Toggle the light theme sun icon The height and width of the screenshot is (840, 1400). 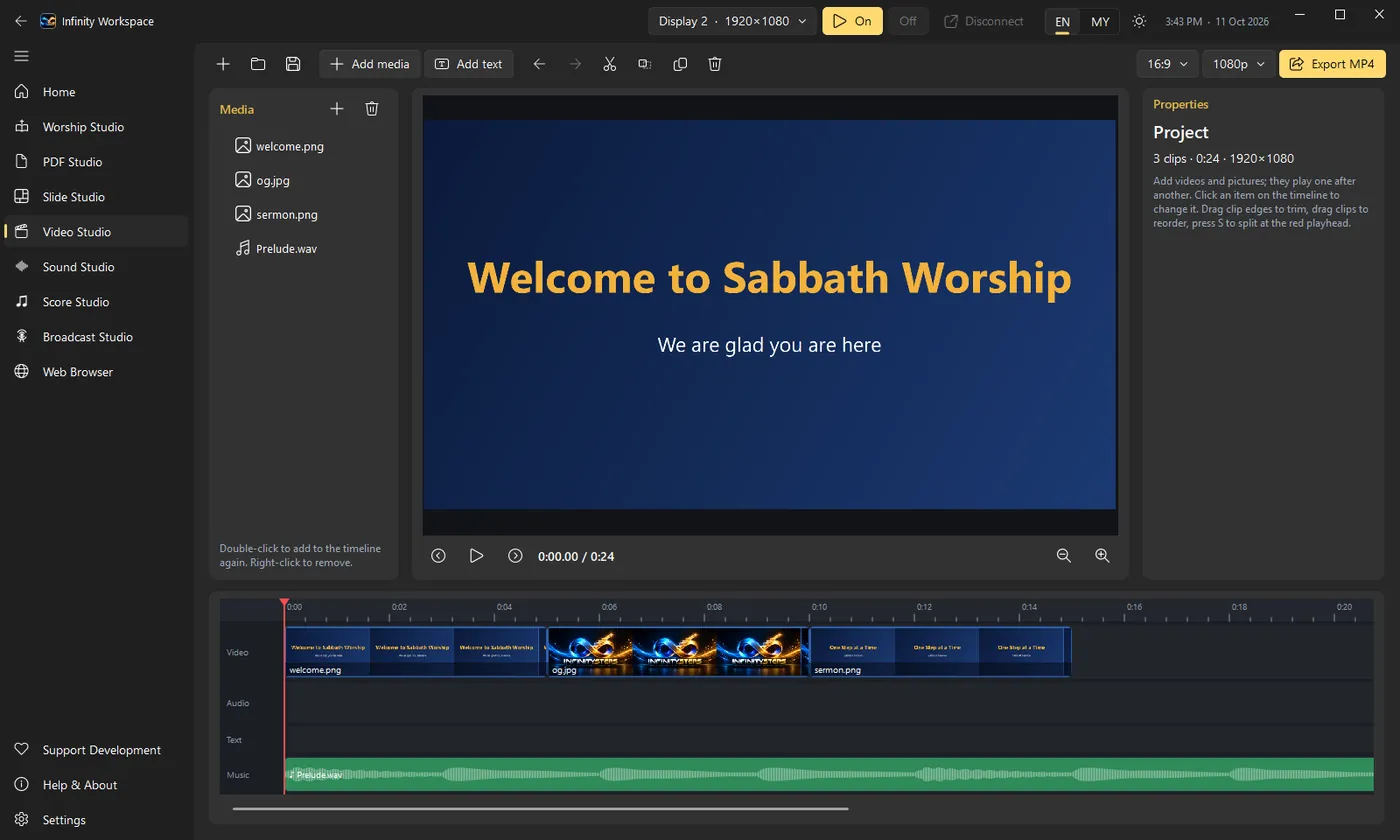(x=1139, y=21)
